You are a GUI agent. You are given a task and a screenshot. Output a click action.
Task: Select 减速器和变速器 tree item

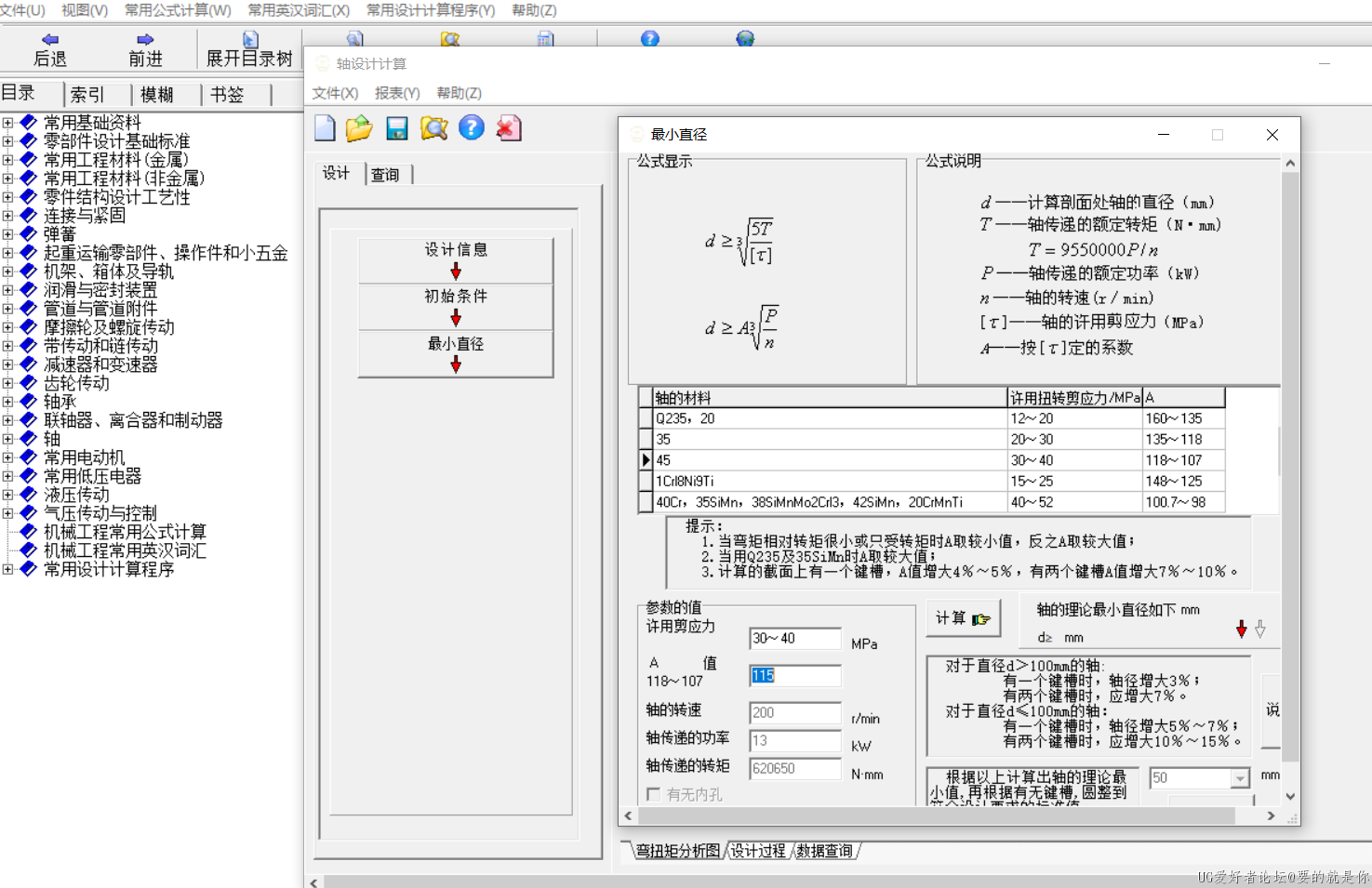(x=100, y=364)
